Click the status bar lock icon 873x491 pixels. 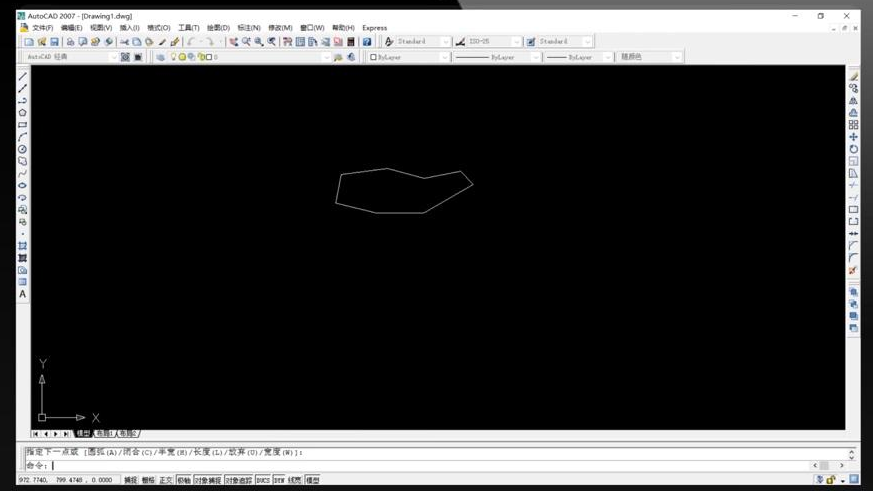click(831, 480)
